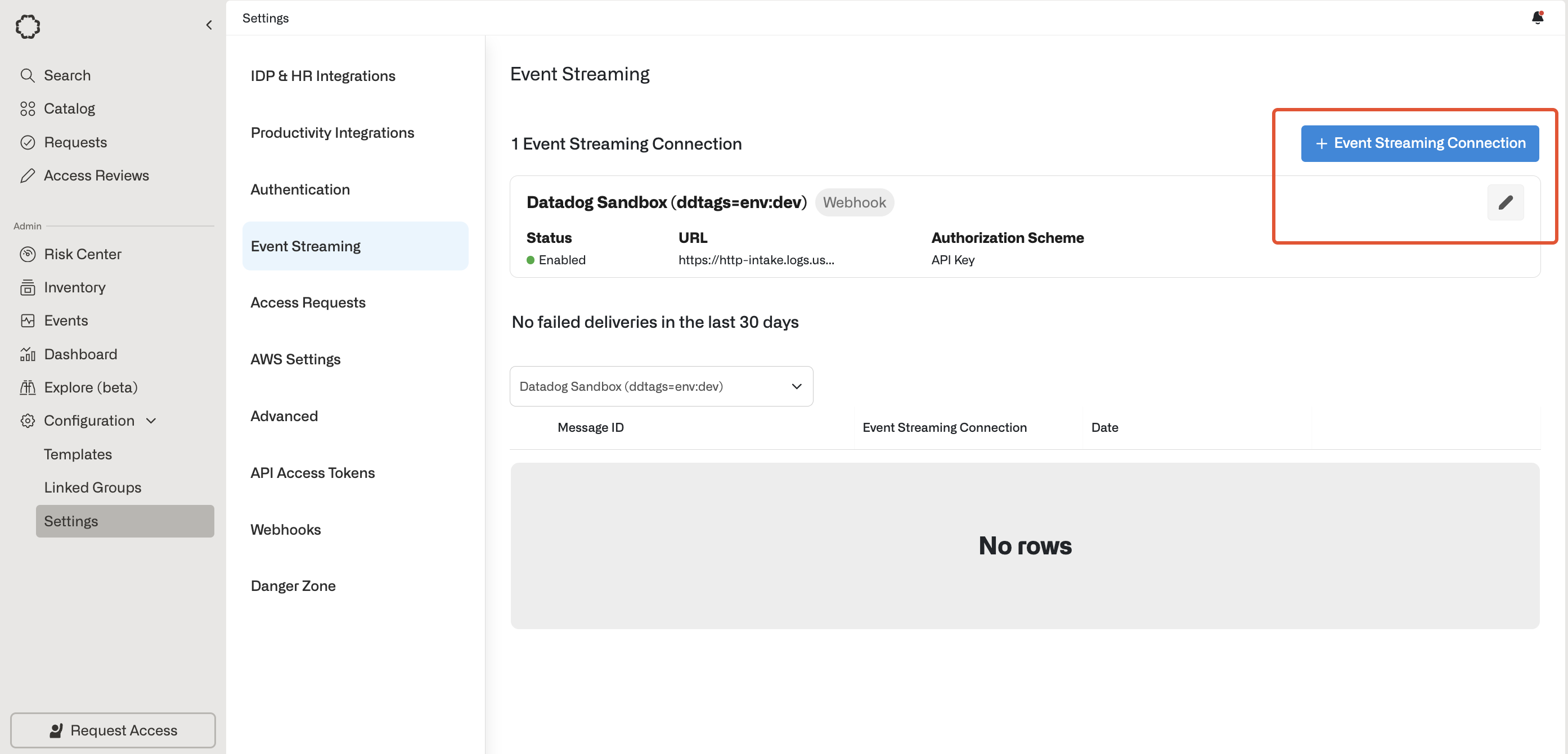Edit Datadog Sandbox connection with pencil icon
This screenshot has height=754, width=1568.
pos(1506,202)
